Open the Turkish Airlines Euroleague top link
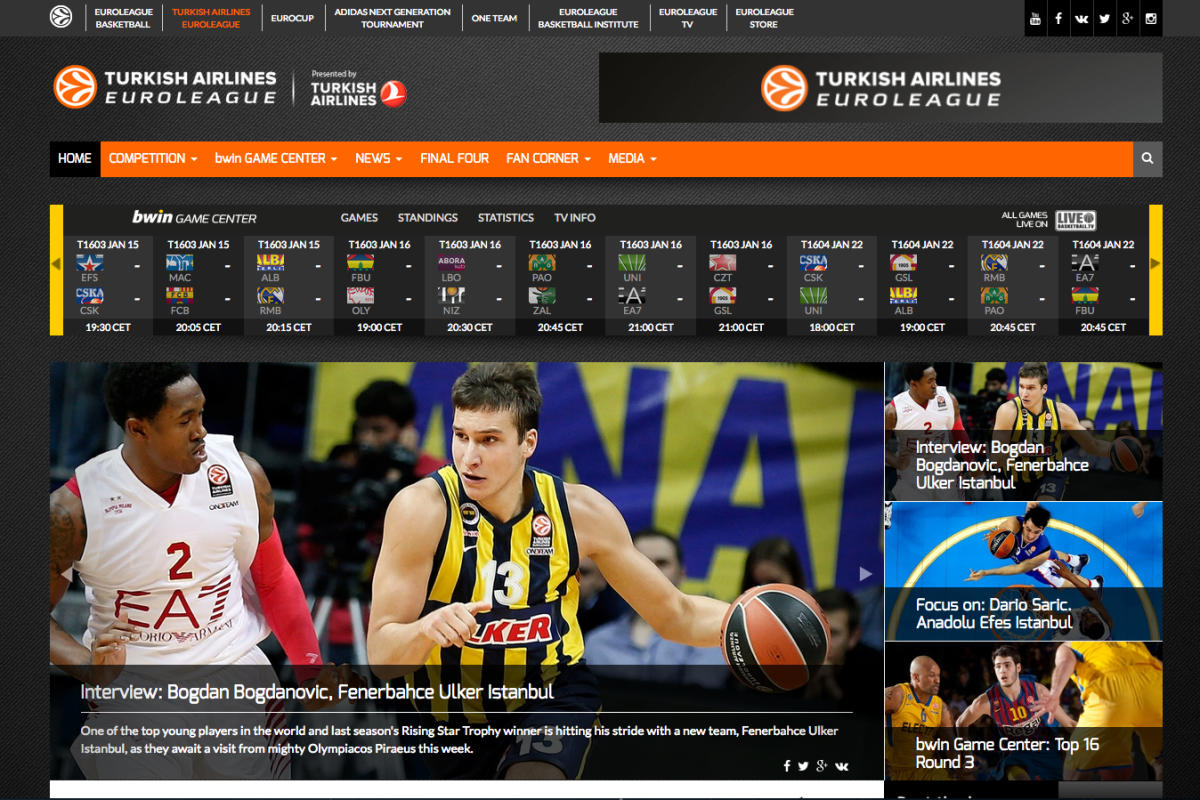This screenshot has width=1200, height=800. pyautogui.click(x=211, y=18)
